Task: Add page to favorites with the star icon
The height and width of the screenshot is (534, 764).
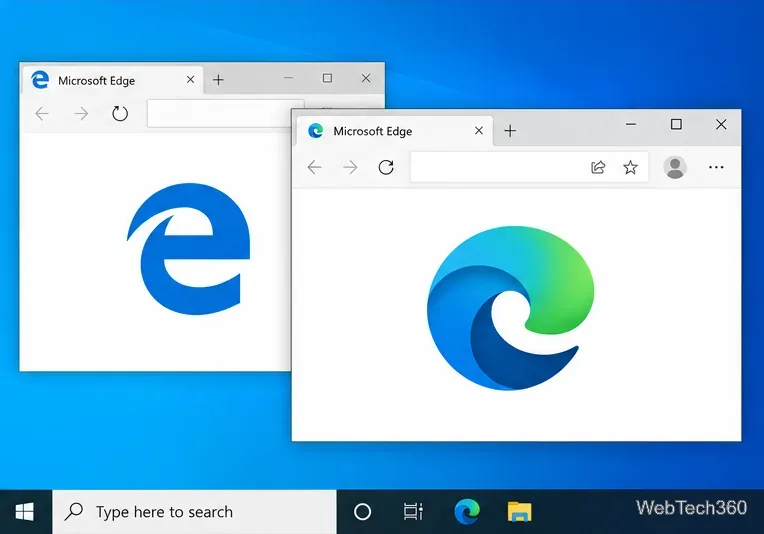Action: 630,168
